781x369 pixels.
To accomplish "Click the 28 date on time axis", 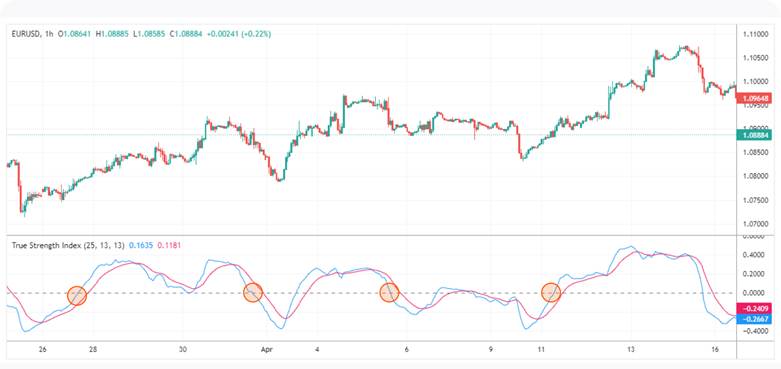I will (x=93, y=350).
